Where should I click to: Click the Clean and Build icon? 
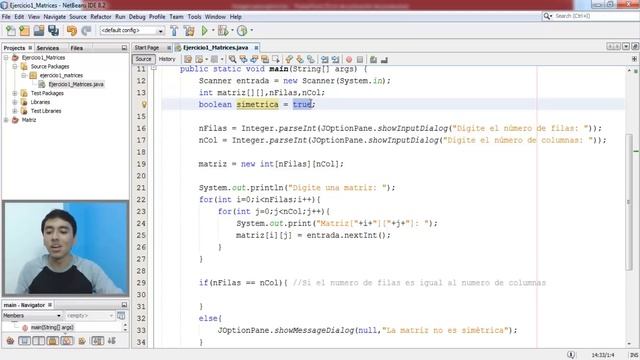(189, 31)
